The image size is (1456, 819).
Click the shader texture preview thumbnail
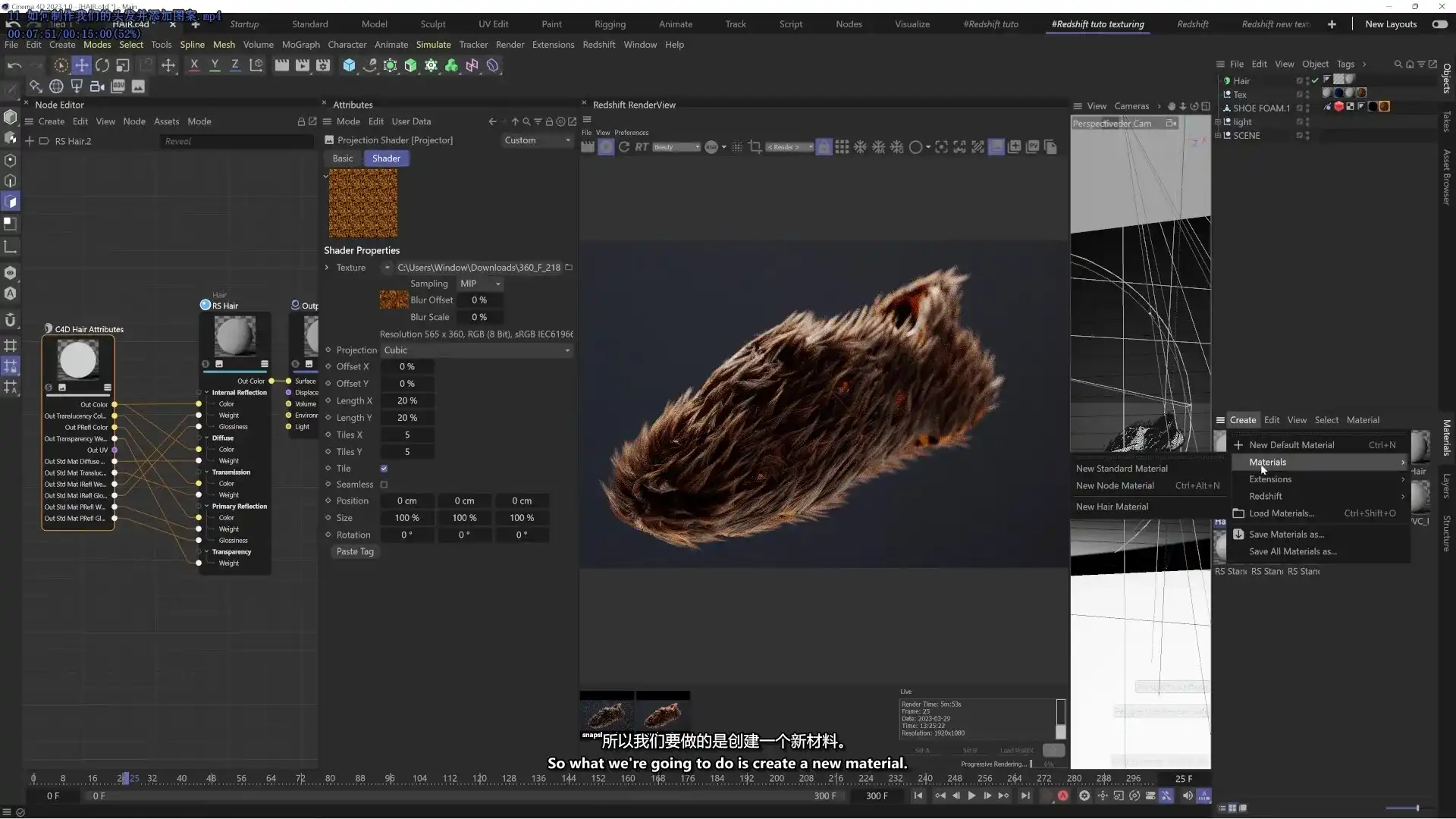pos(362,203)
